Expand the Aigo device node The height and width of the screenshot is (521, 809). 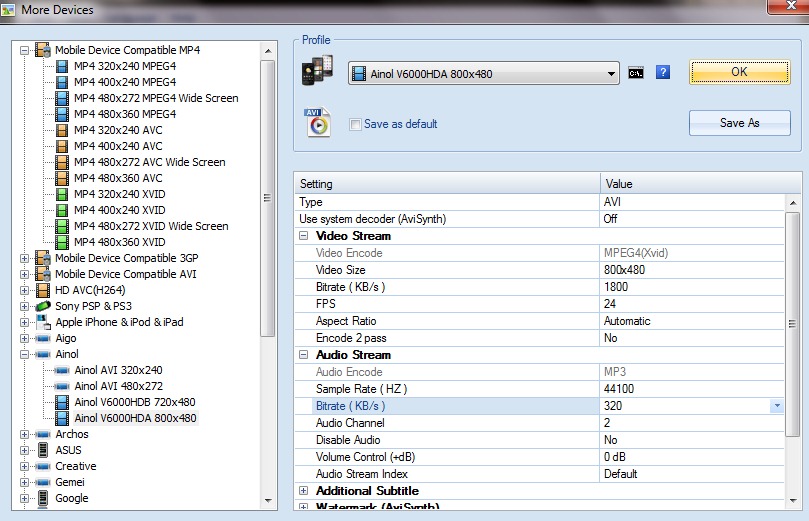pyautogui.click(x=24, y=338)
